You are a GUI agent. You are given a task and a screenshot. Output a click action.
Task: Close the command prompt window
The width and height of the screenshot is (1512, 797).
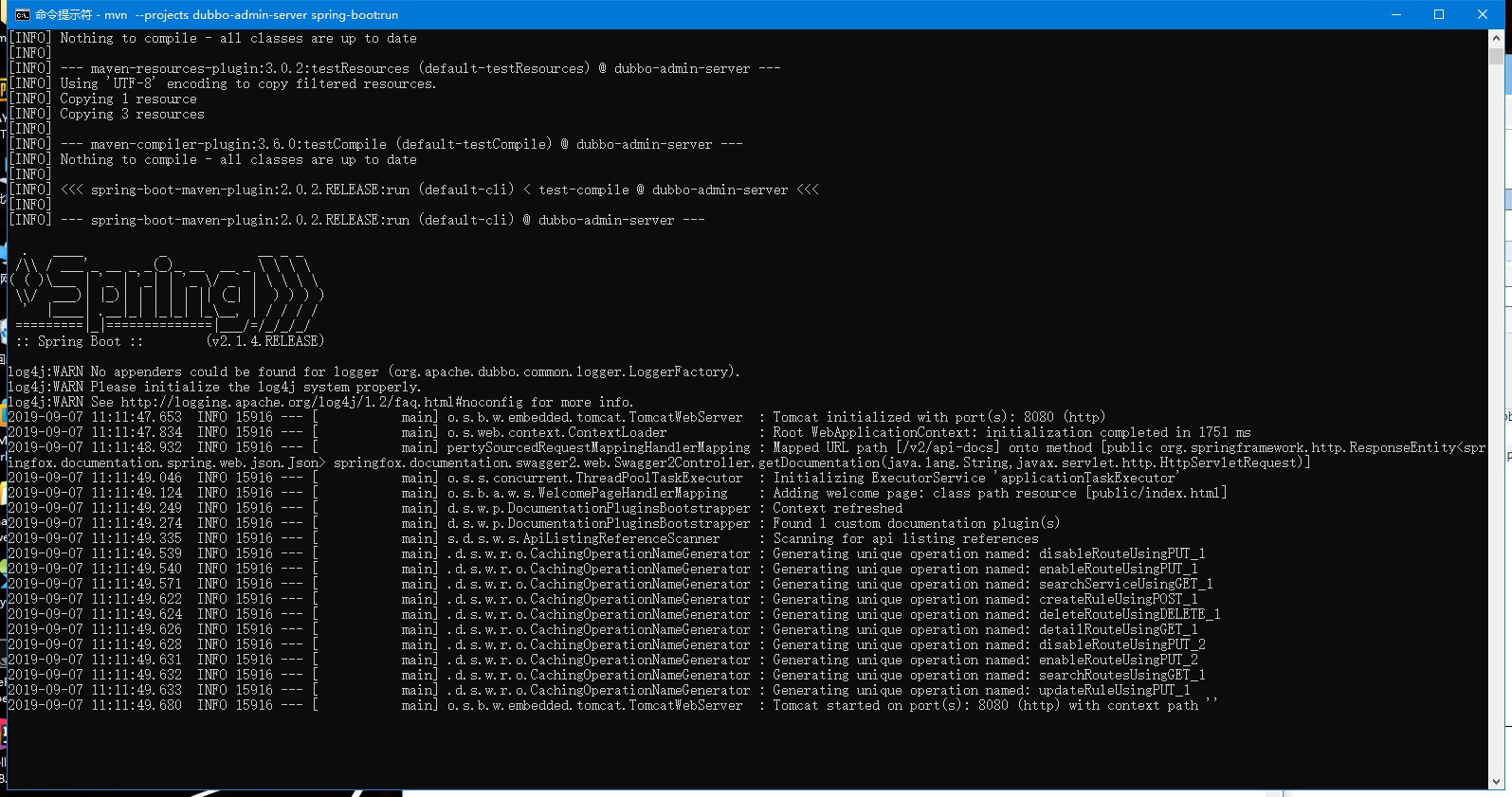(1483, 14)
